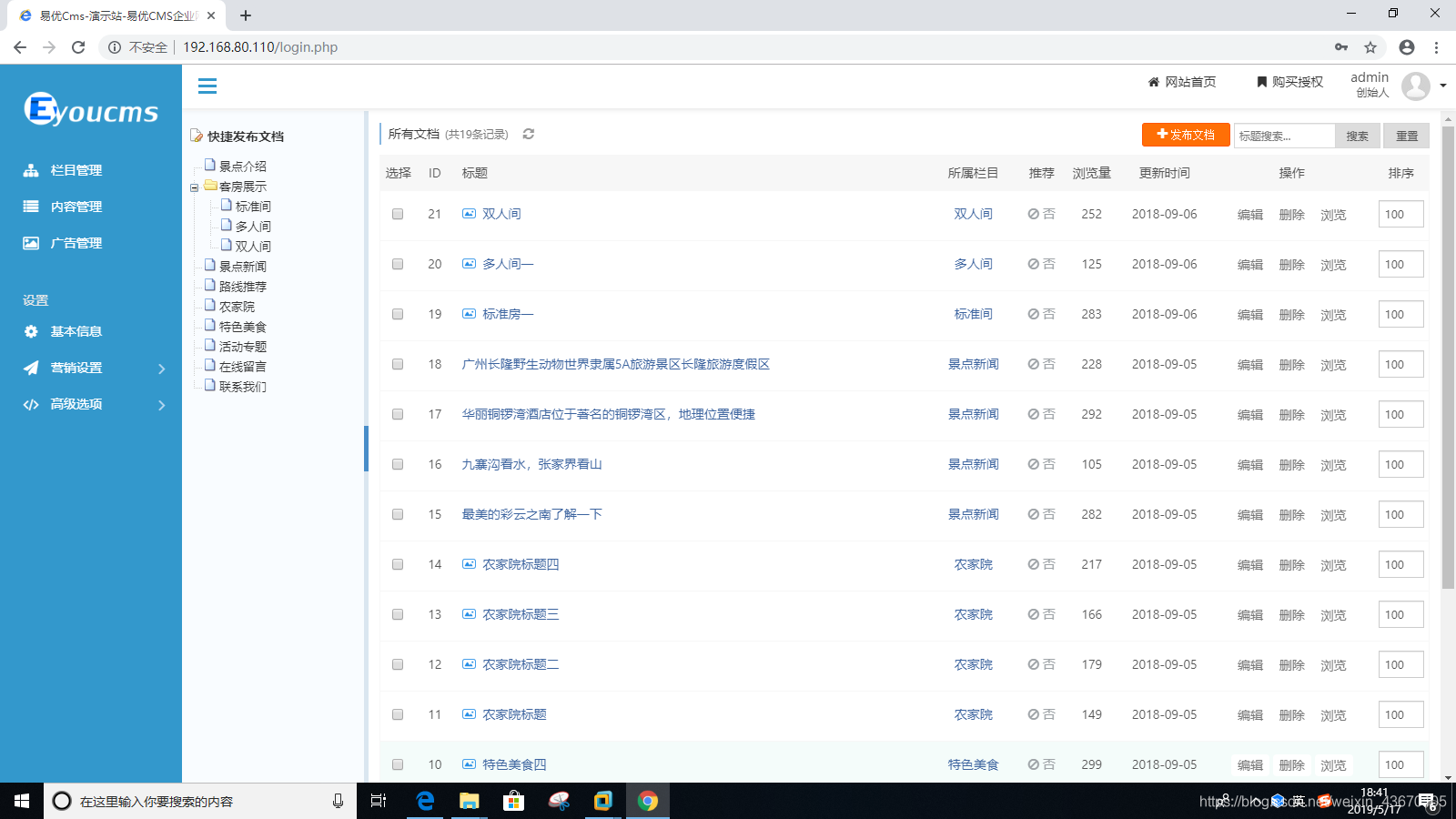Viewport: 1456px width, 819px height.
Task: Launch Microsoft Edge from the taskbar
Action: coord(425,801)
